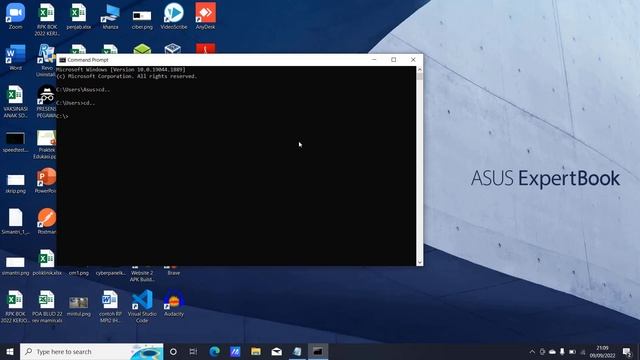The image size is (640, 360).
Task: Select the Simantri_1 blank document file
Action: 16,221
